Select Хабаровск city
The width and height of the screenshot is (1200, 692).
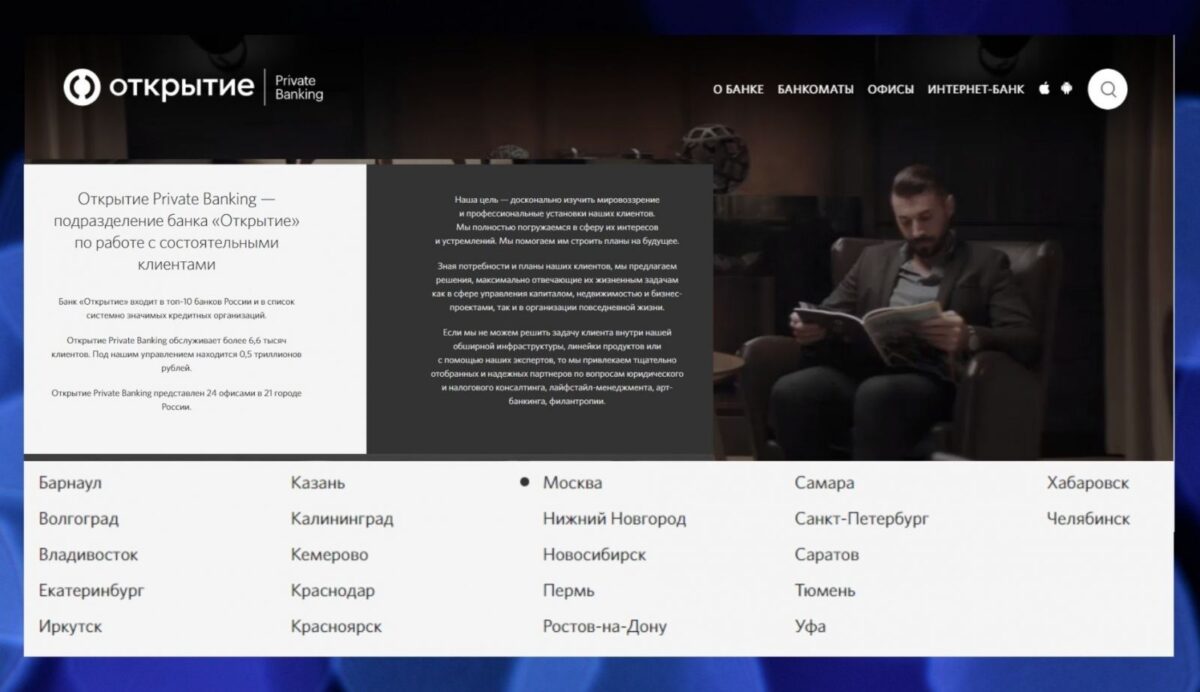coord(1088,483)
